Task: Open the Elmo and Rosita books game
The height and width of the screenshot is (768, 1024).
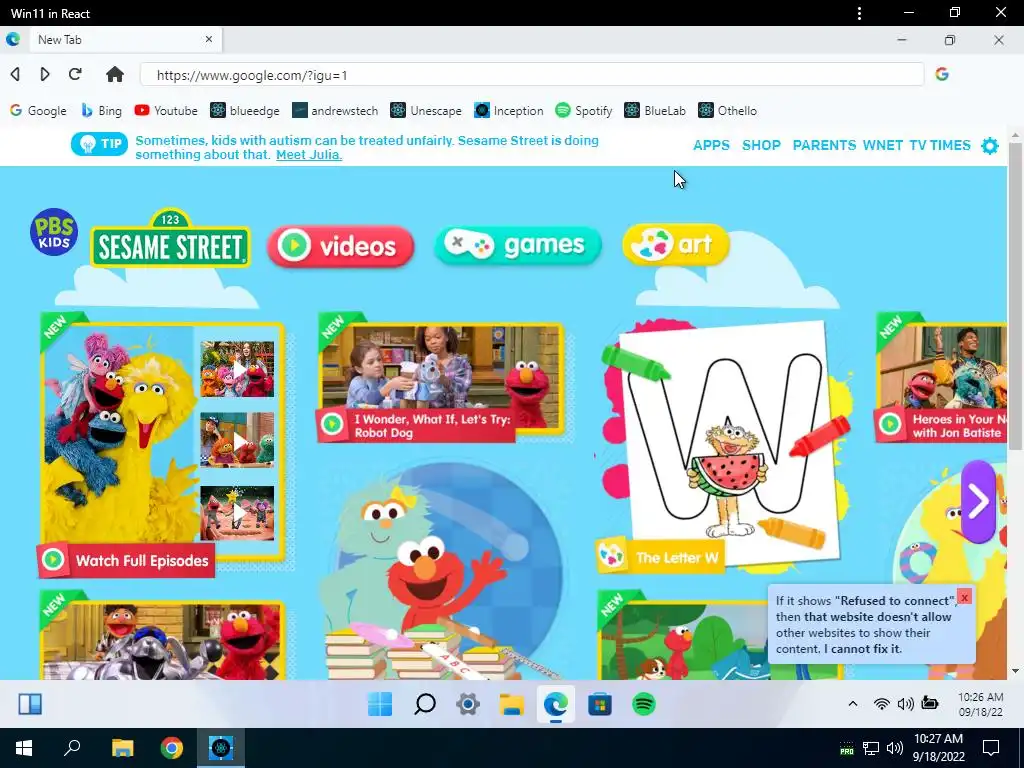Action: pyautogui.click(x=444, y=571)
